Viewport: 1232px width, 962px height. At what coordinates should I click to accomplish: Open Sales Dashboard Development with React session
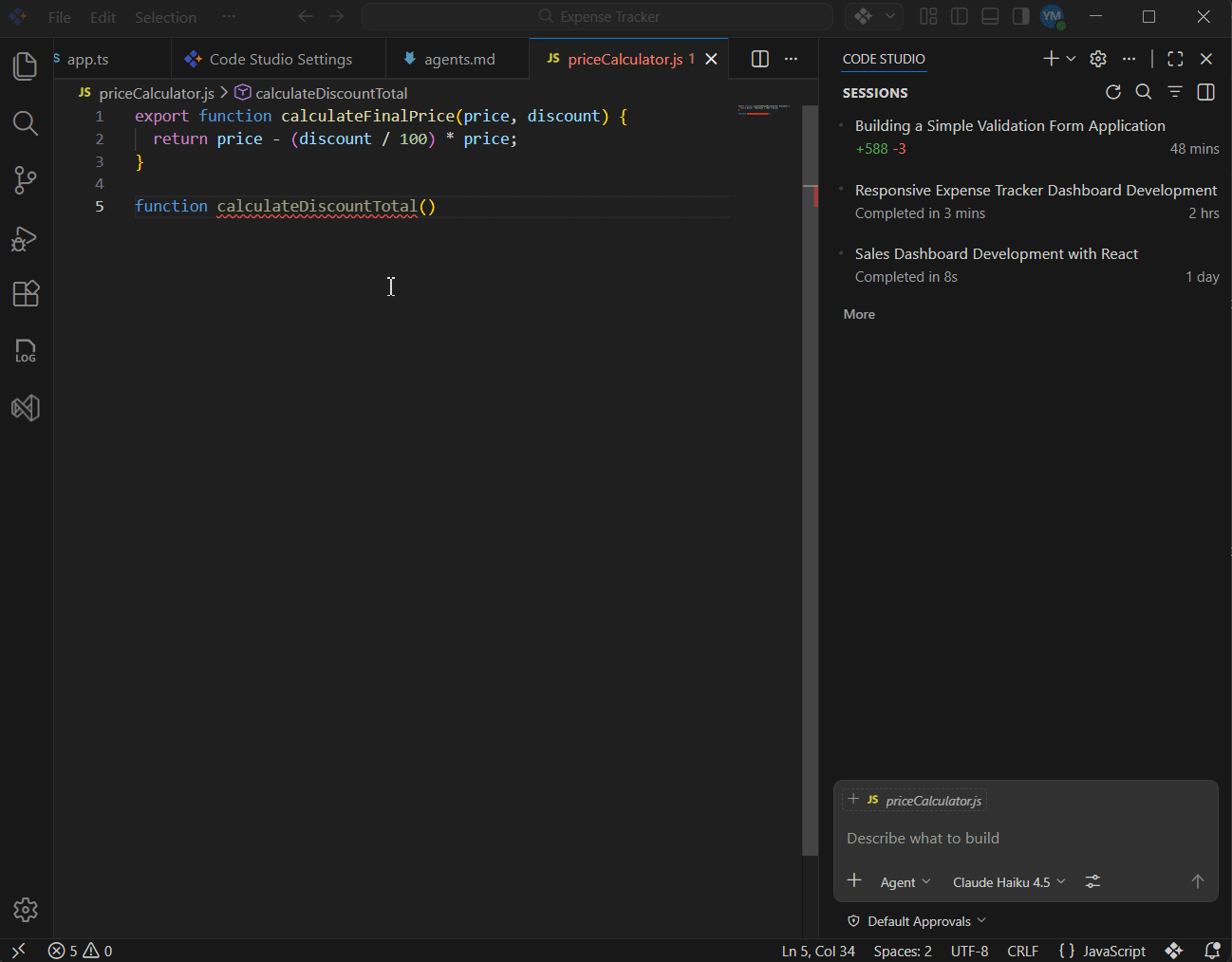click(x=1028, y=265)
